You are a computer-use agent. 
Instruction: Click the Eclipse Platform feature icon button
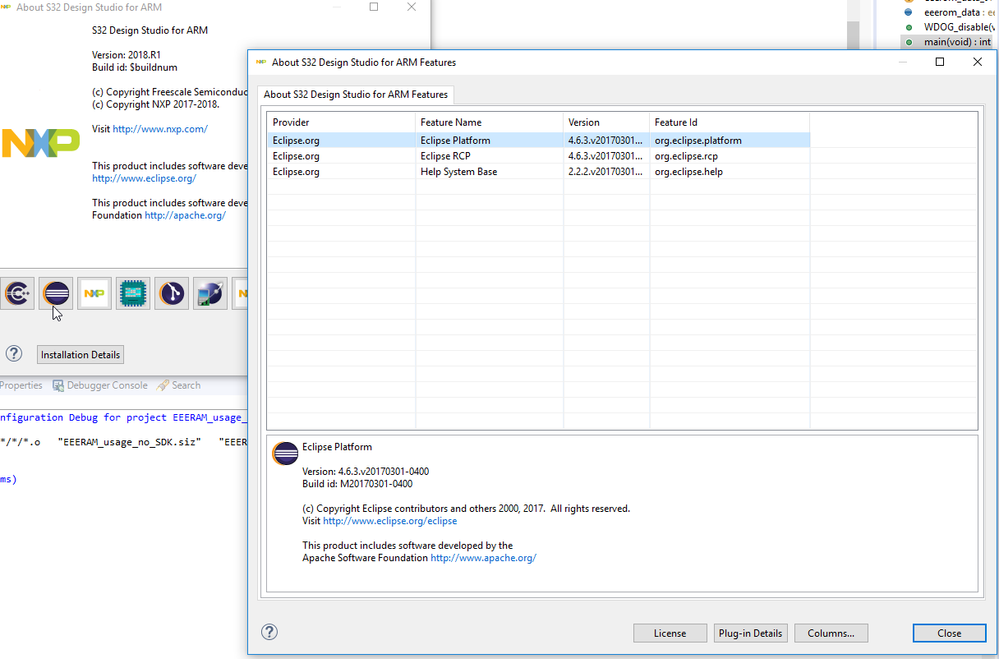point(56,293)
